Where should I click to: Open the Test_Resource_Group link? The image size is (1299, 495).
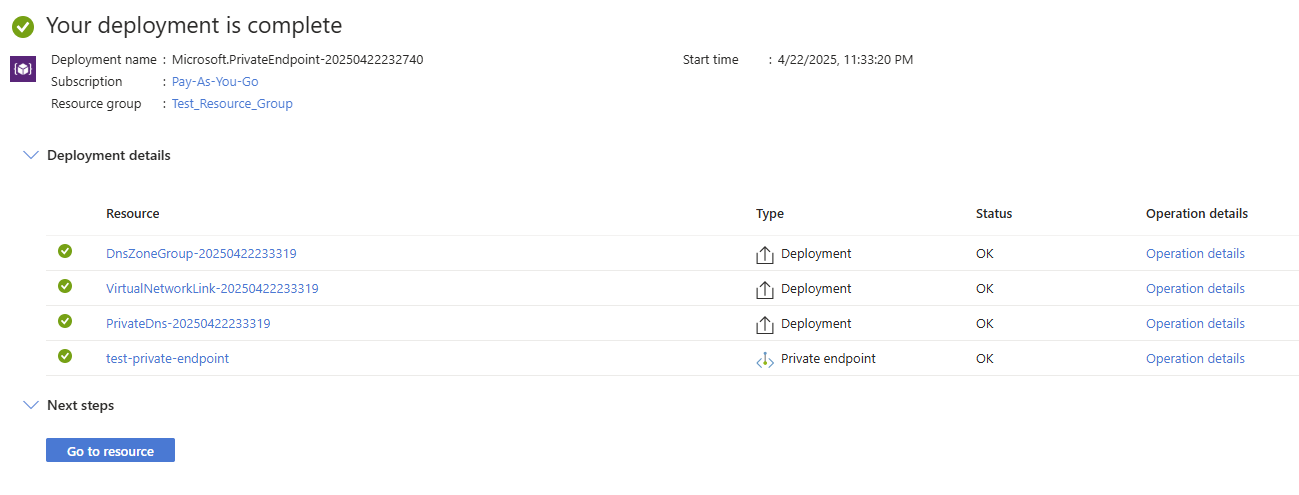coord(232,104)
